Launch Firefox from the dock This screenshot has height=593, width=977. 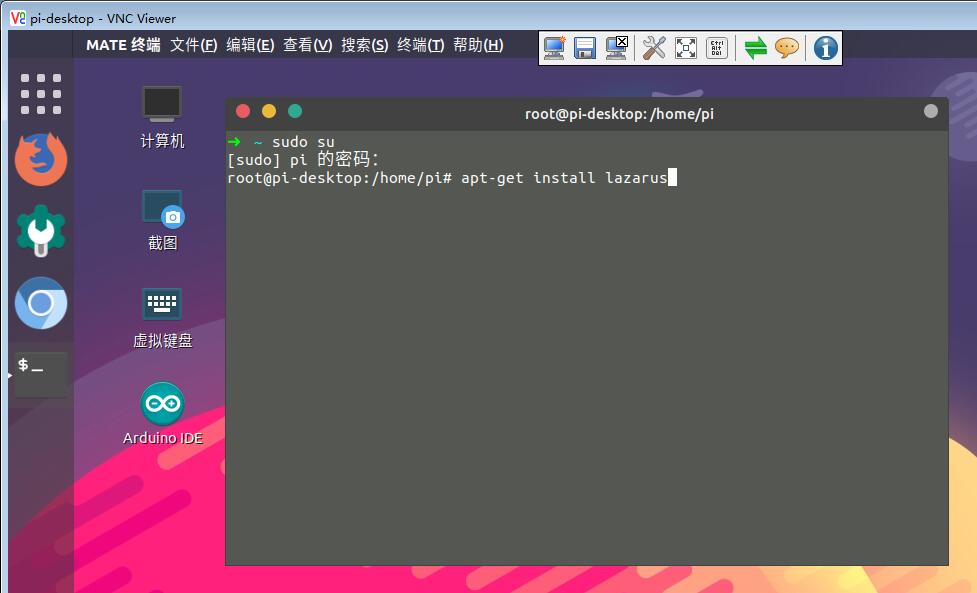point(41,159)
